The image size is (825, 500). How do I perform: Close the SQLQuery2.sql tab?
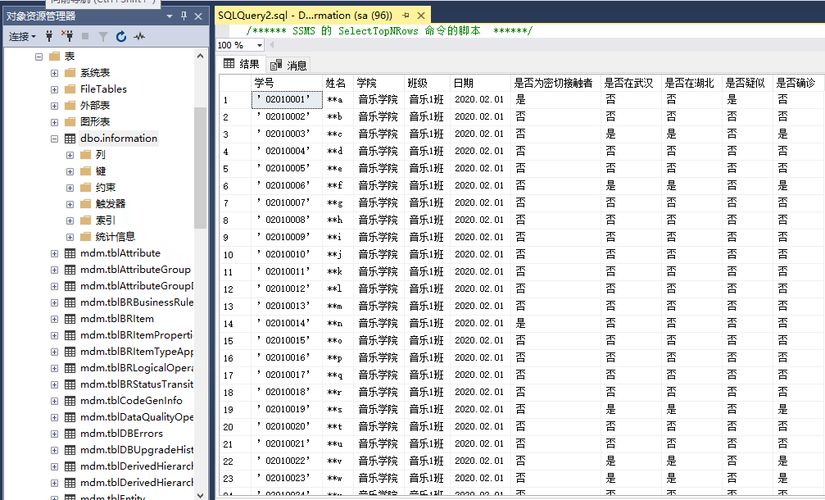tap(421, 15)
